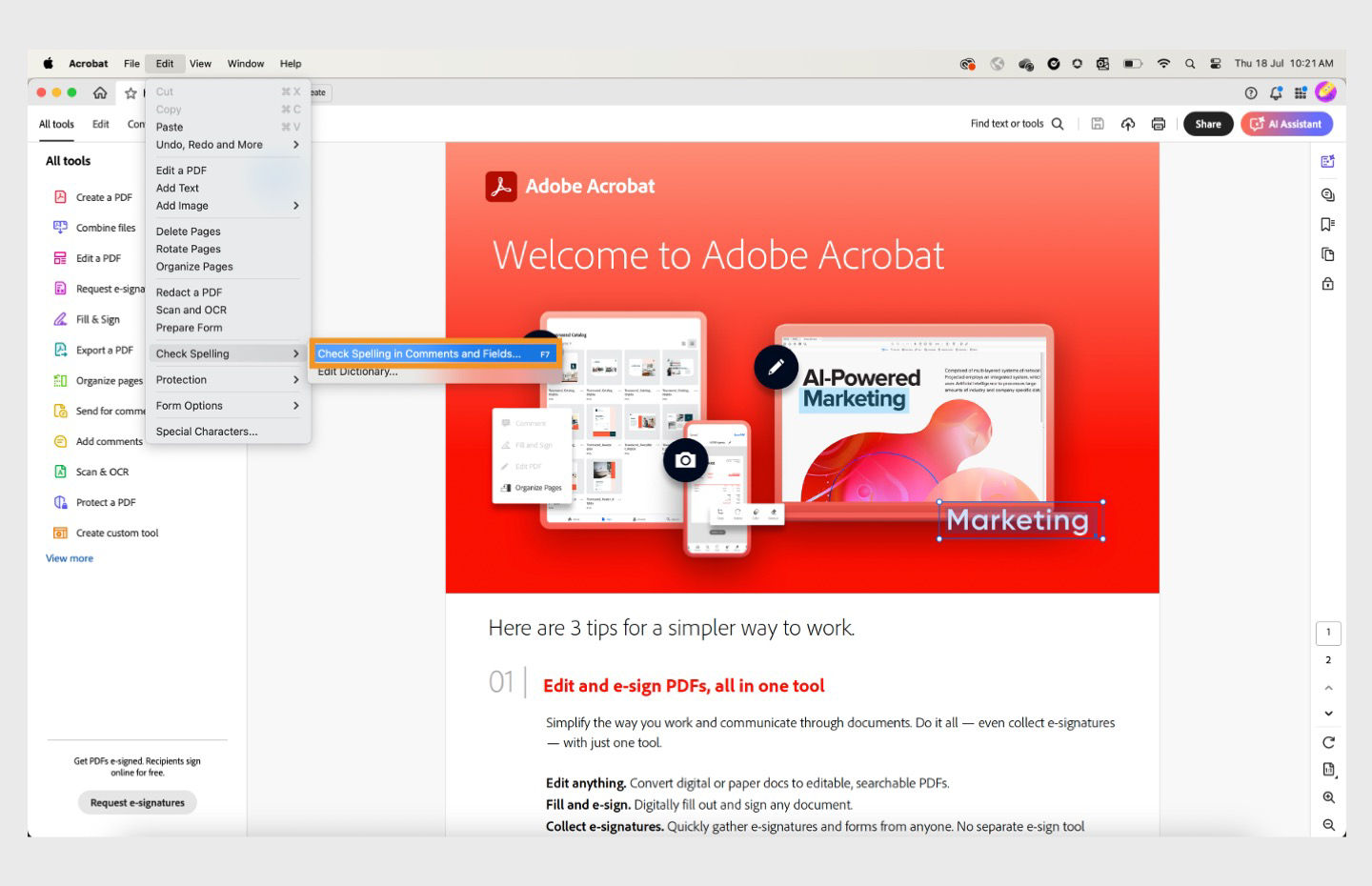Click the Request e-signatures button
This screenshot has width=1372, height=886.
coord(136,802)
